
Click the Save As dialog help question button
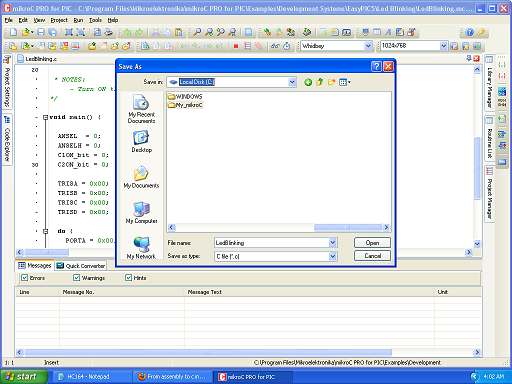[376, 66]
